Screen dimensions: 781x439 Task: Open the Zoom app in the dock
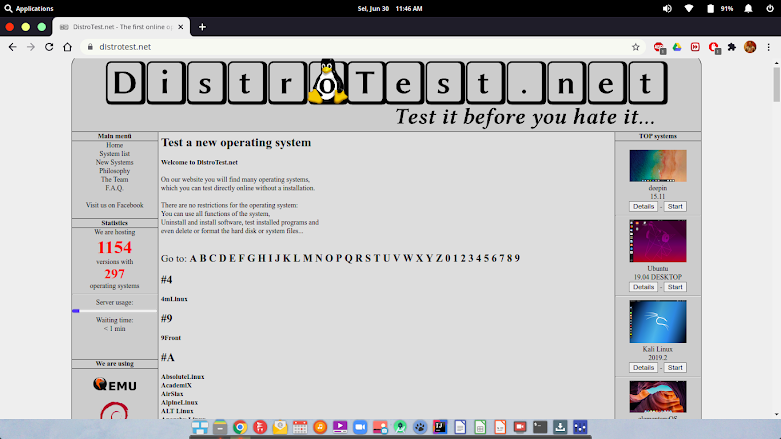coord(360,427)
